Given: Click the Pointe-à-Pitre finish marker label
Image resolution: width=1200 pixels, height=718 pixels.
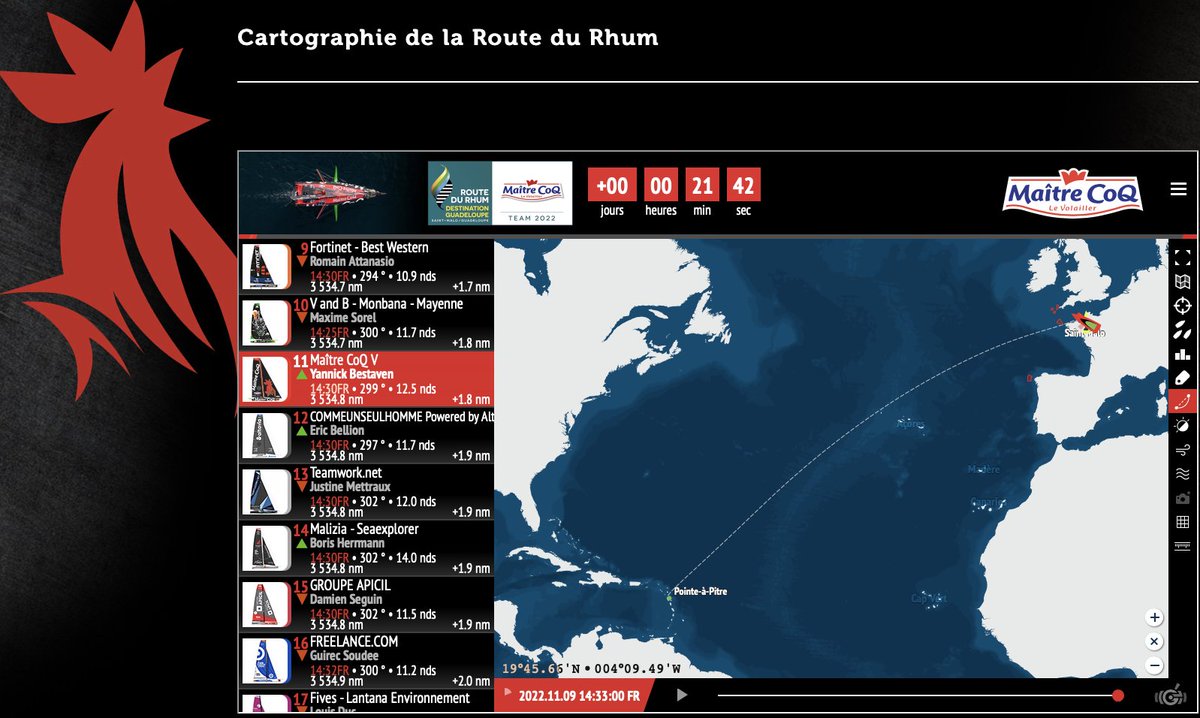Looking at the screenshot, I should (x=700, y=592).
